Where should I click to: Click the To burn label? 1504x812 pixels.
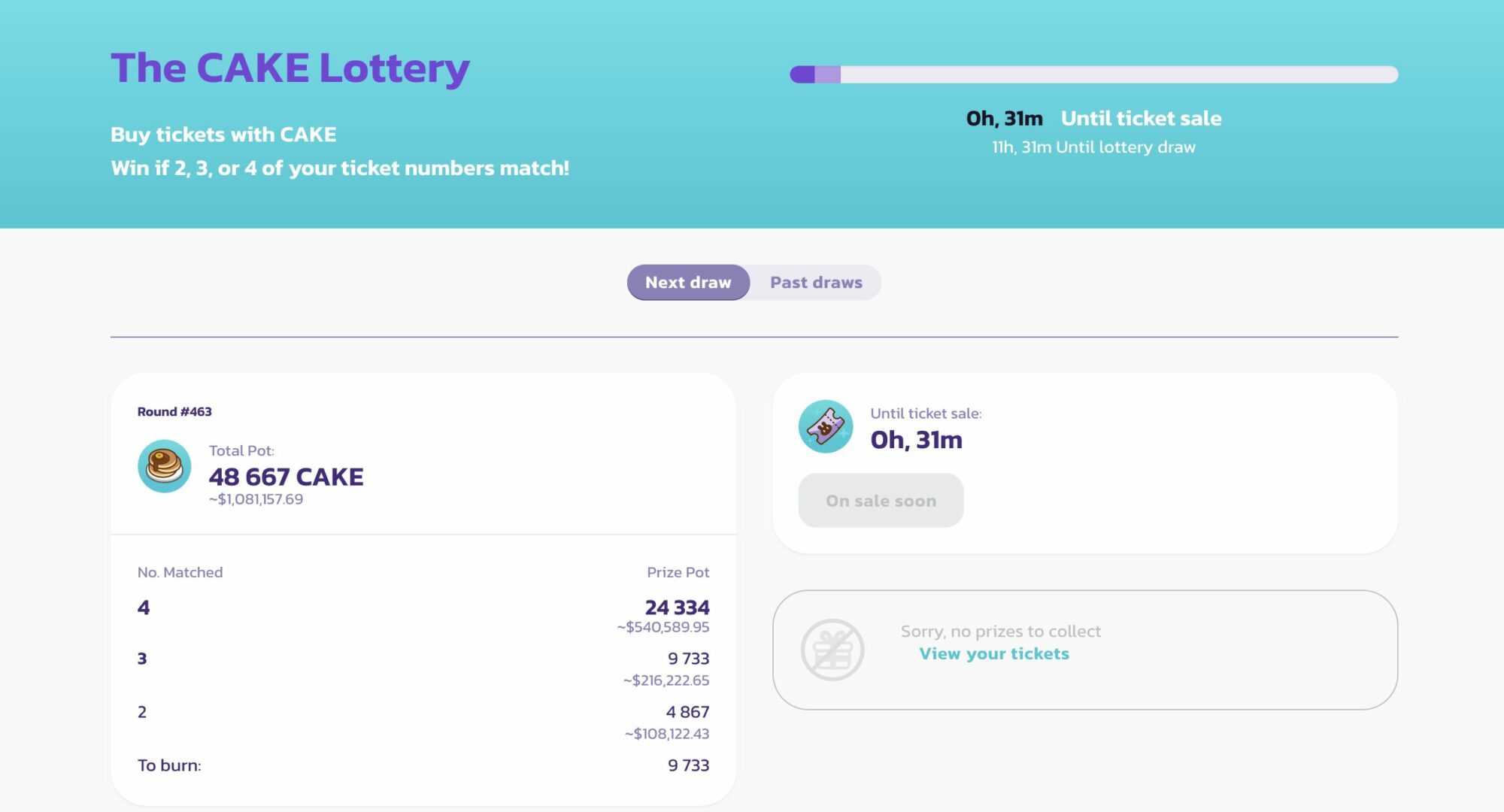tap(169, 765)
